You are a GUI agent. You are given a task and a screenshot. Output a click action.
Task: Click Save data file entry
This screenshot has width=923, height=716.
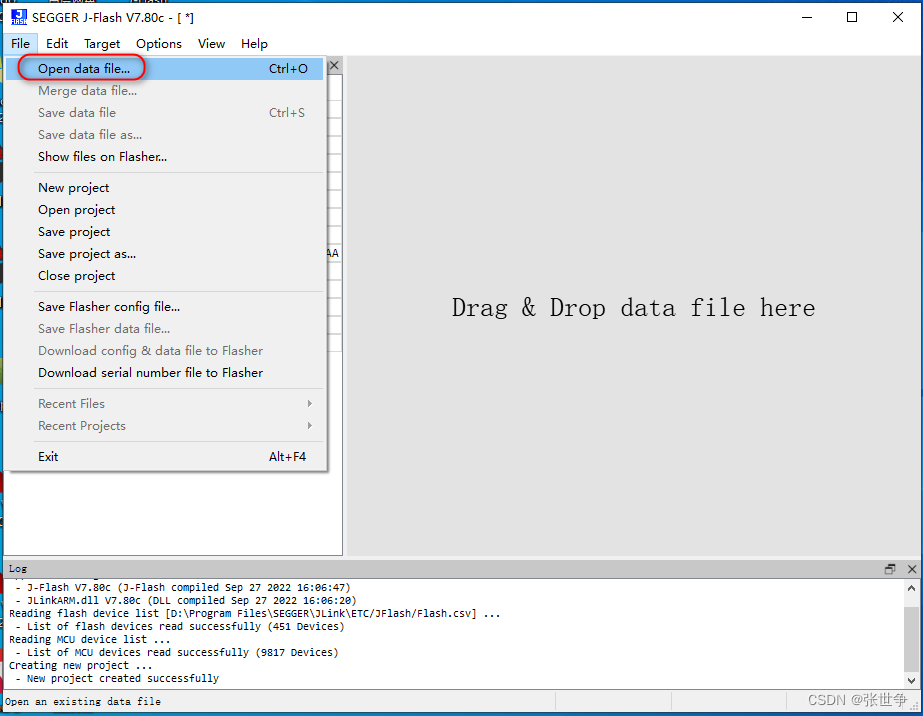click(165, 112)
